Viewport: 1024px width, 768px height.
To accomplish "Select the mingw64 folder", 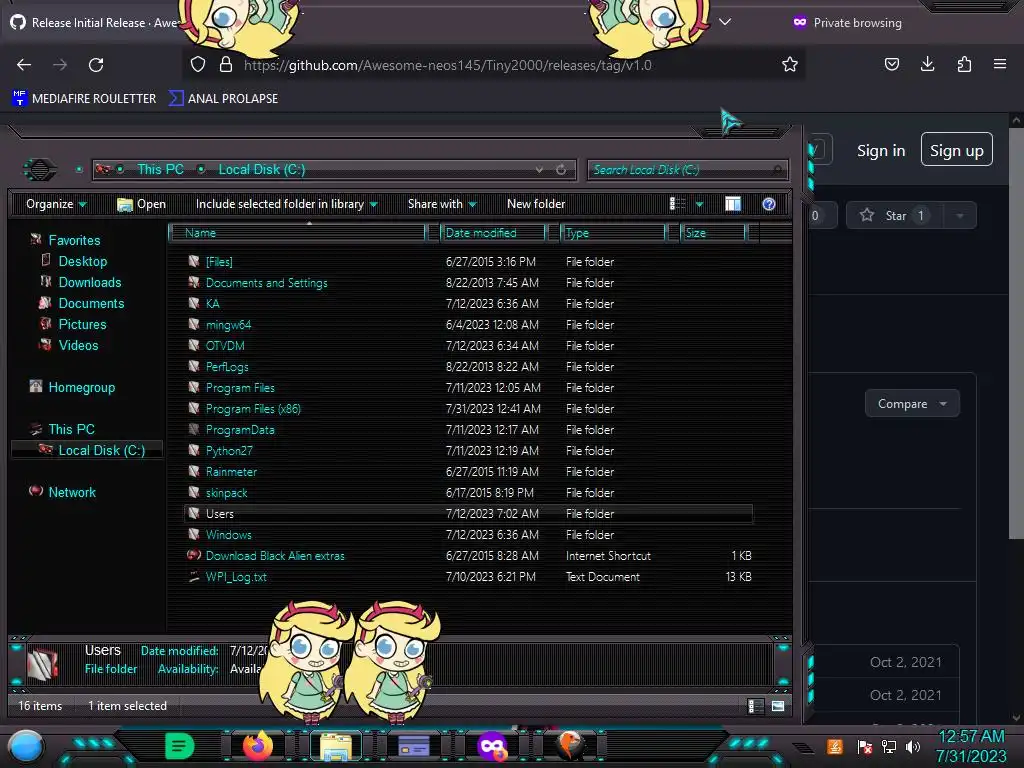I will coord(228,325).
